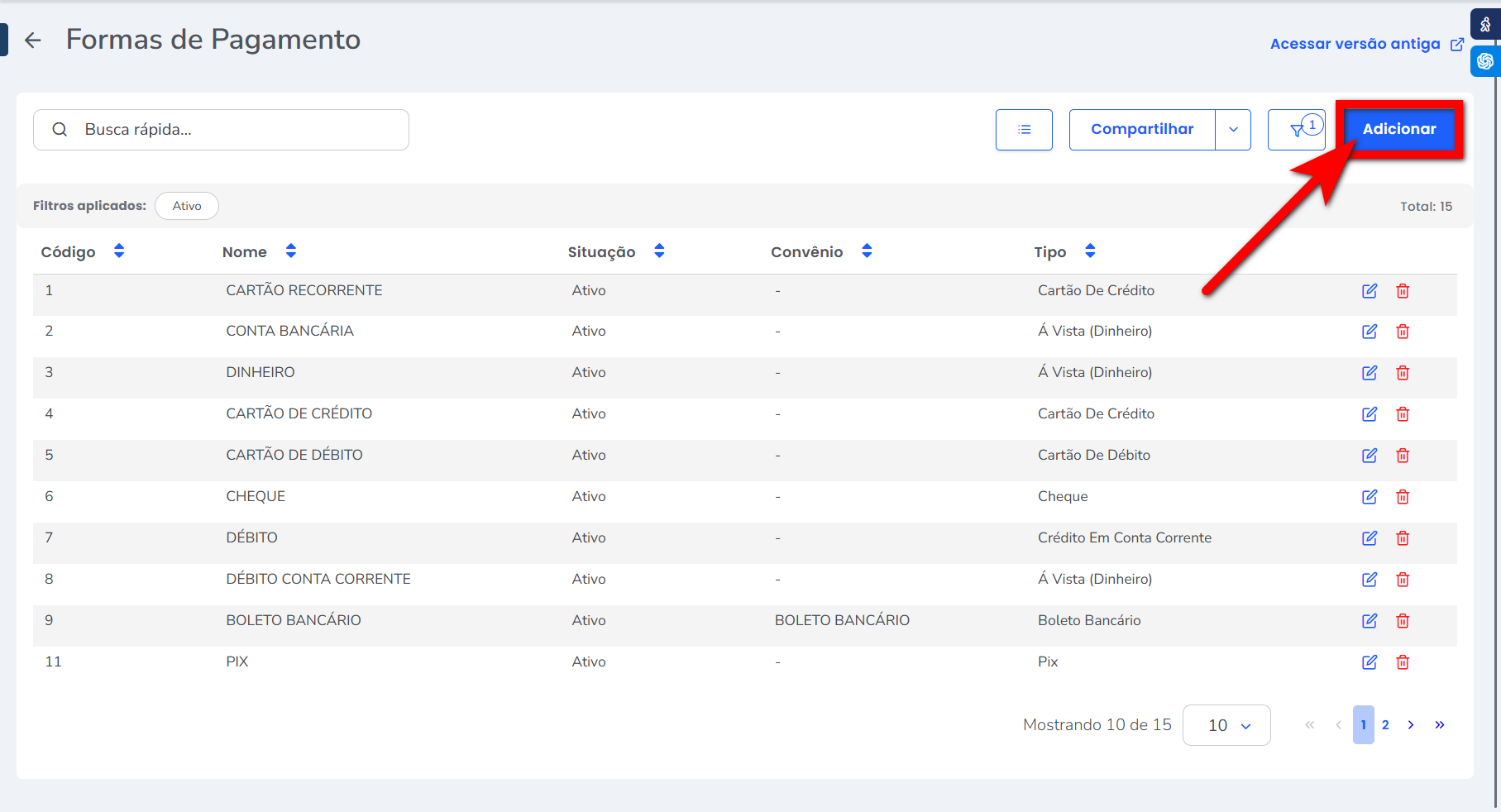Open the filter funnel icon

tap(1296, 130)
